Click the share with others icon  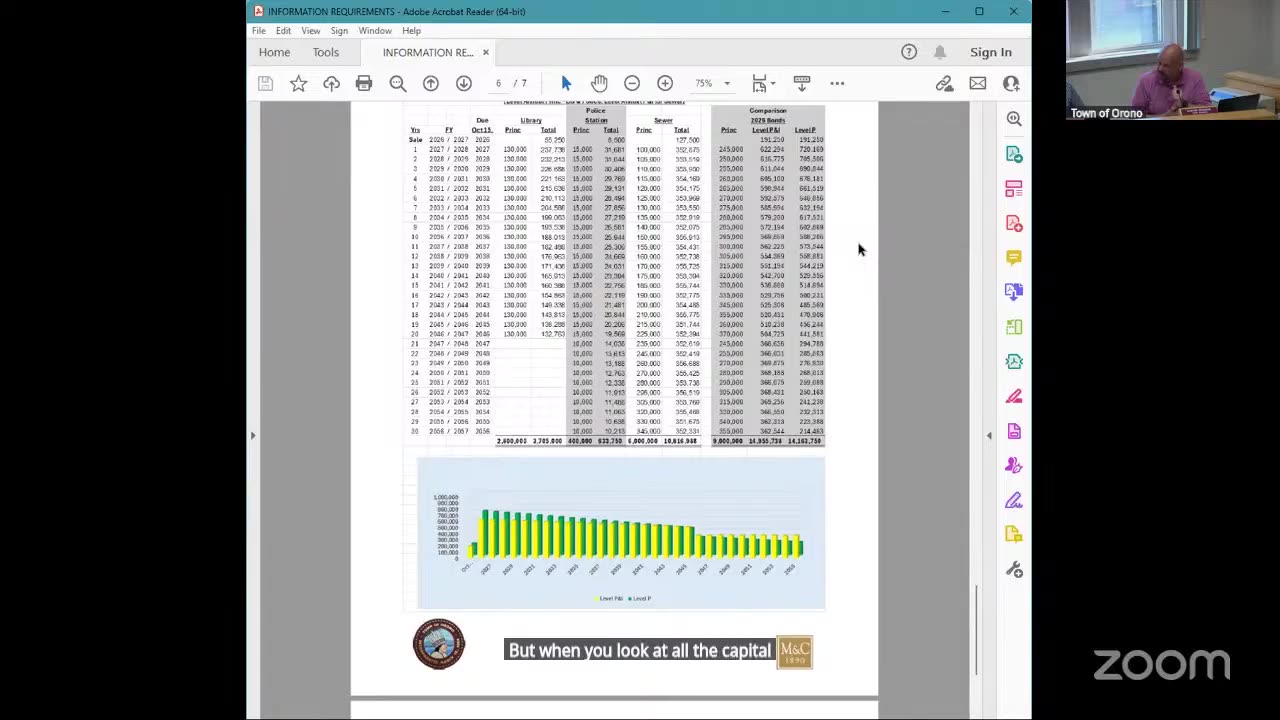click(1011, 84)
